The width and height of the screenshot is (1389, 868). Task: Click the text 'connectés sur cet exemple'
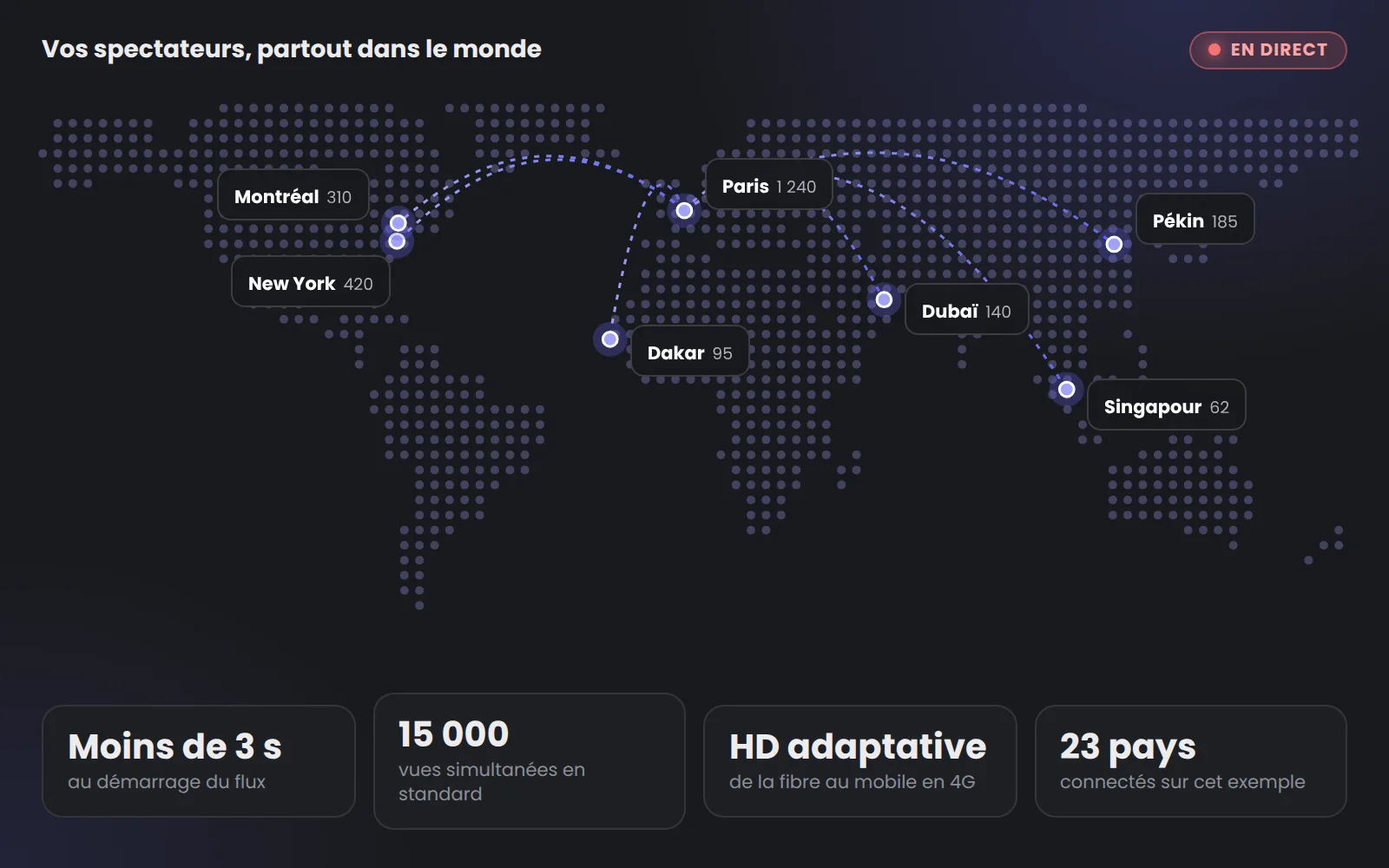coord(1182,782)
